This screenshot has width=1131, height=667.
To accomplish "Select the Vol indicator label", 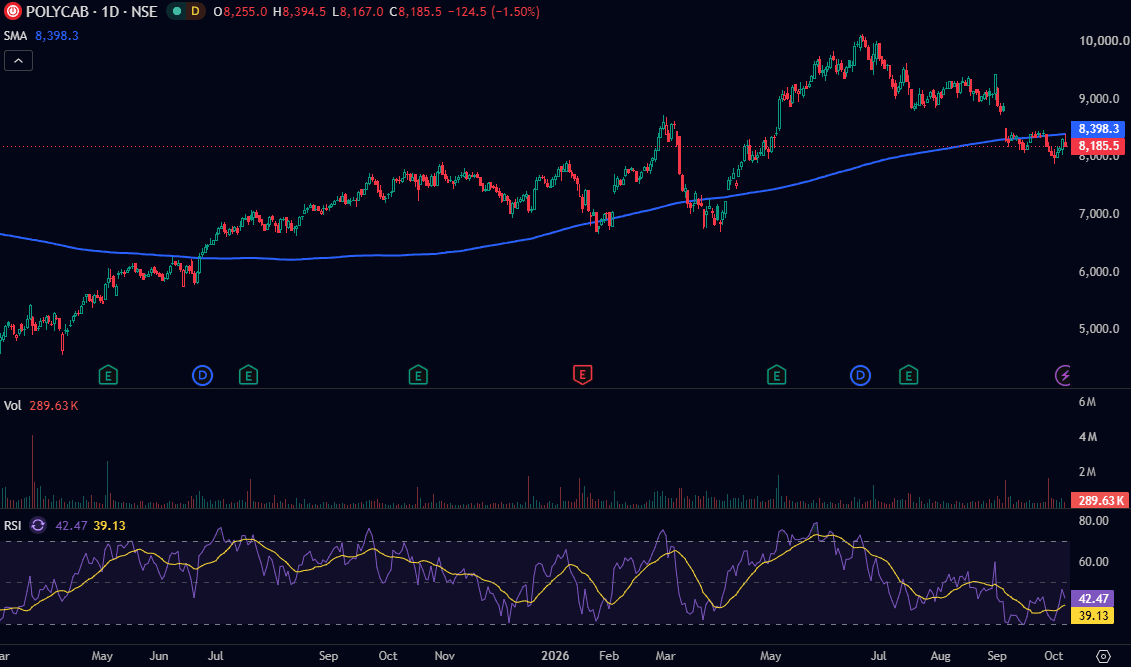I will coord(12,405).
